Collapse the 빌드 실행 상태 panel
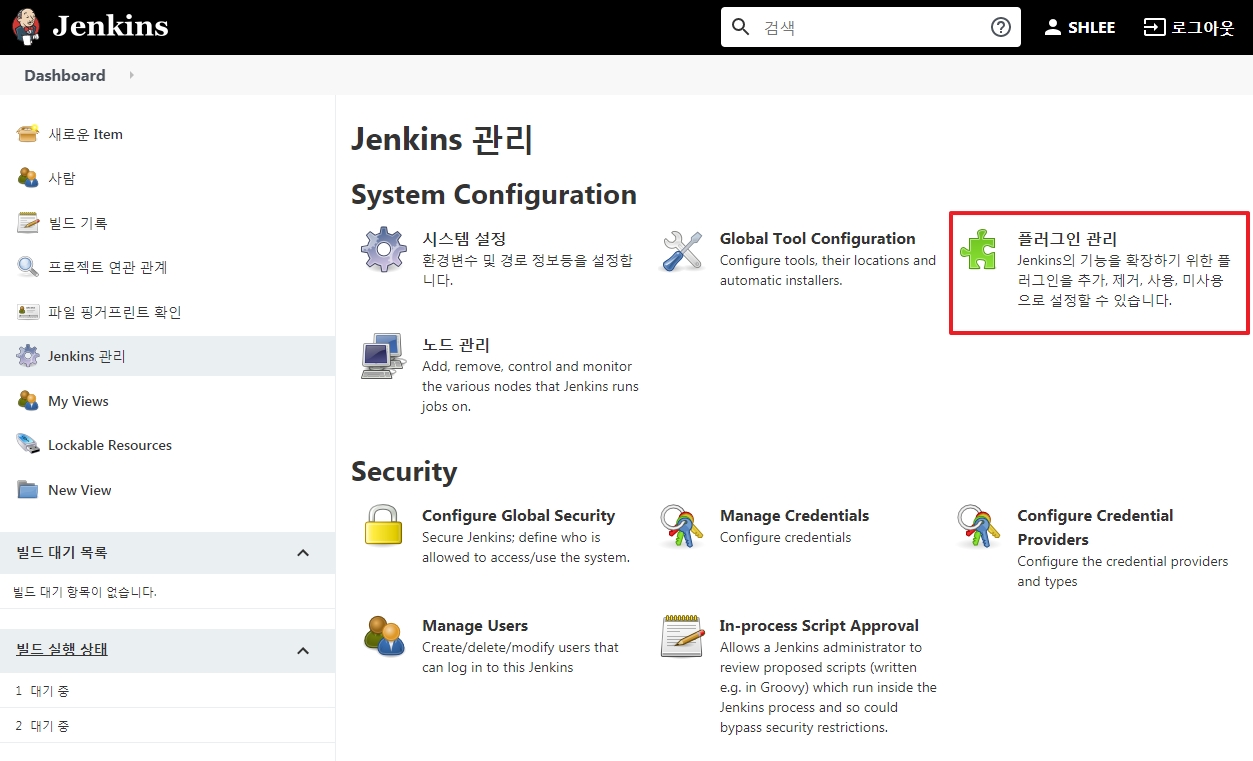Screen dimensions: 1253x761 pyautogui.click(x=303, y=650)
